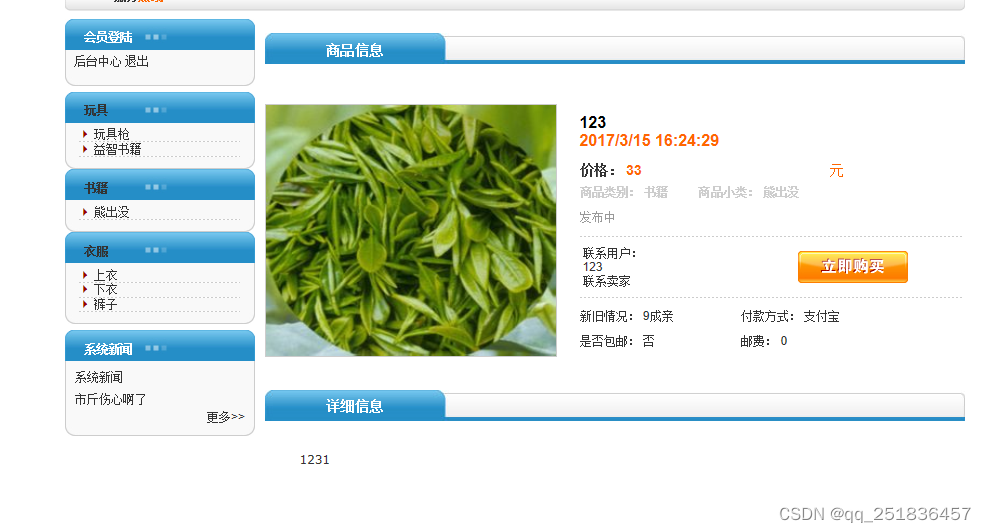Show more news via 更多>>
Viewport: 986px width, 532px height.
click(225, 417)
